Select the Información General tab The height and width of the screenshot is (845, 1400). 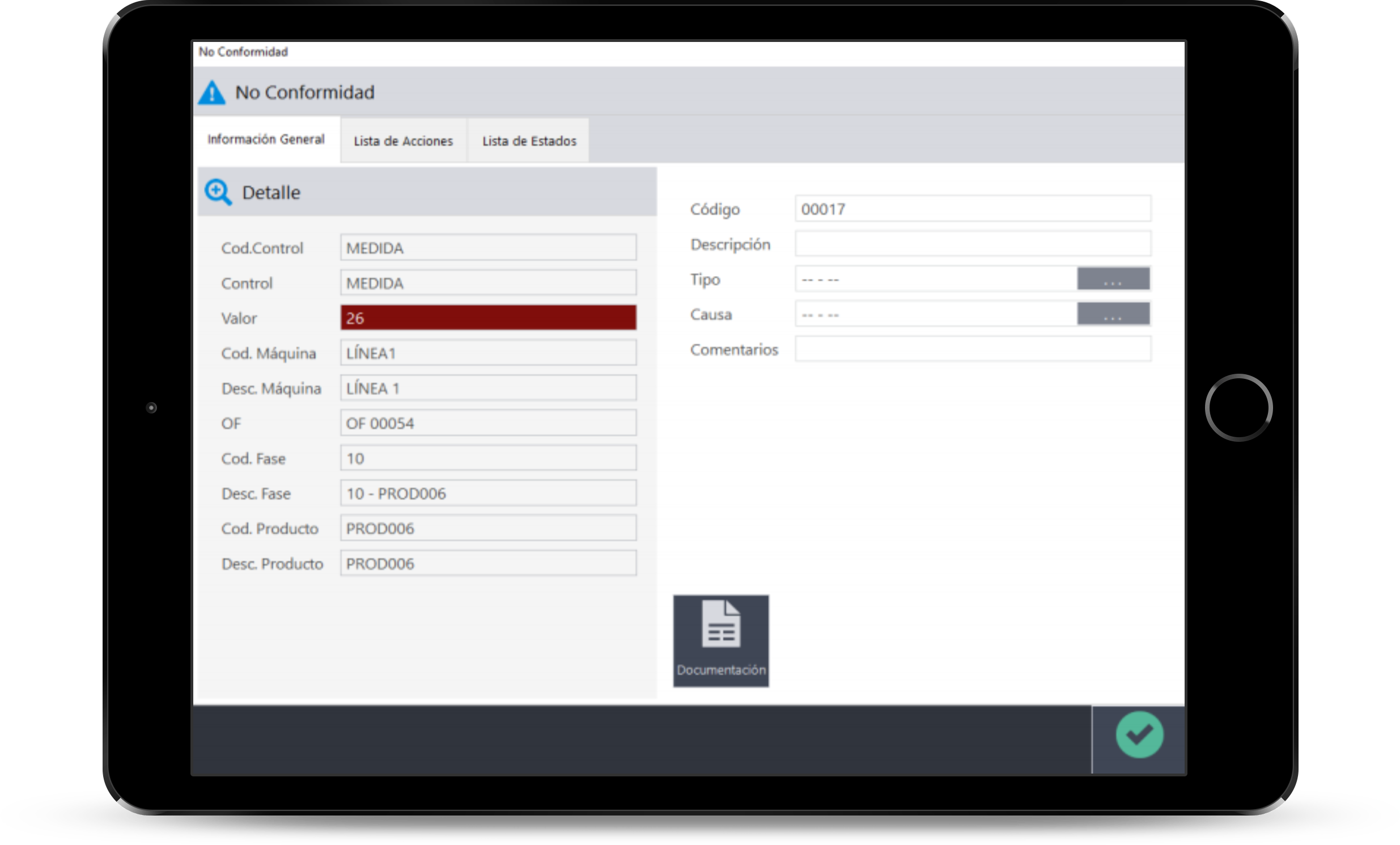point(266,140)
